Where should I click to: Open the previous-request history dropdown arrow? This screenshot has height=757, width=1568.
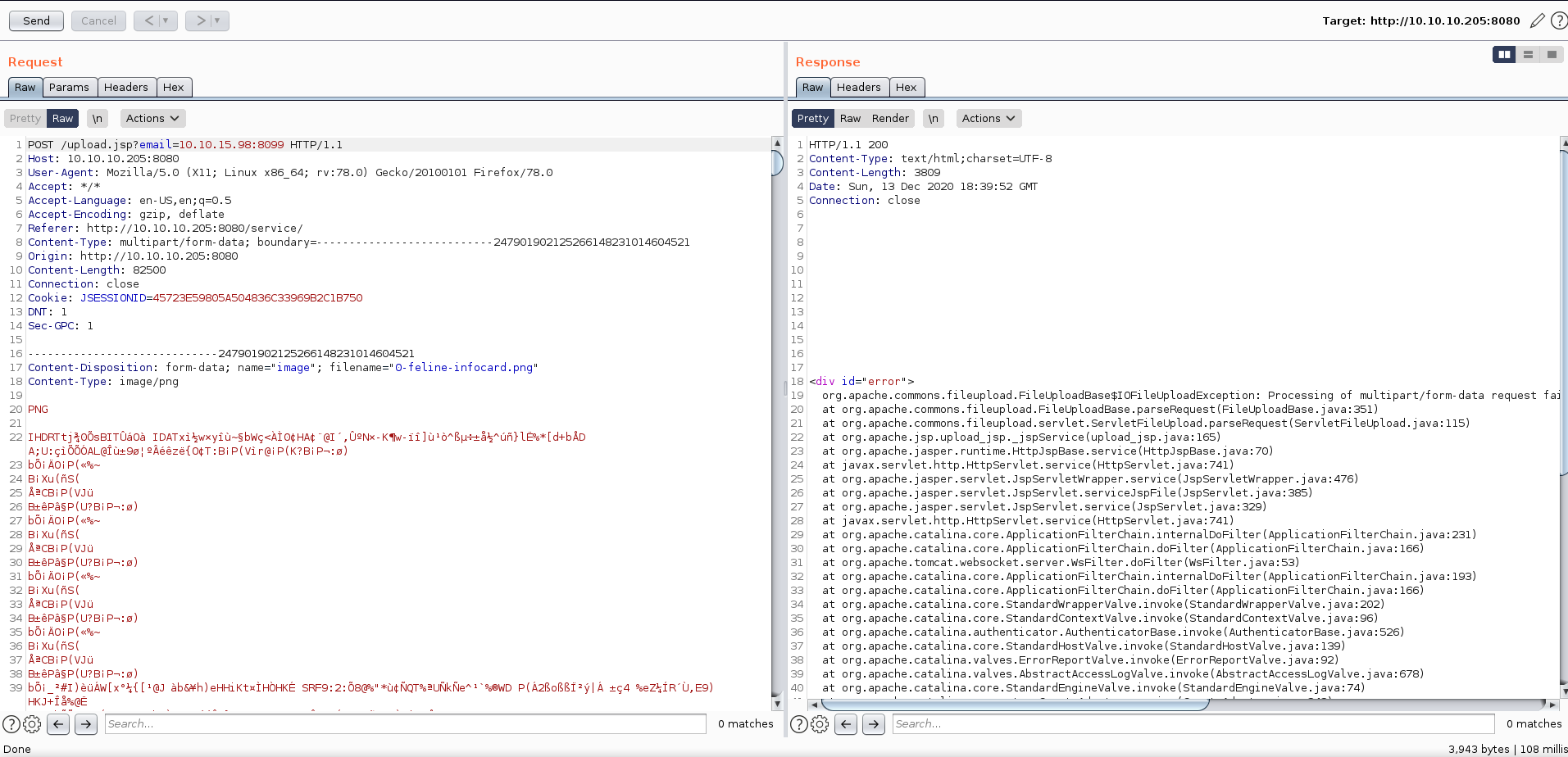click(x=165, y=20)
